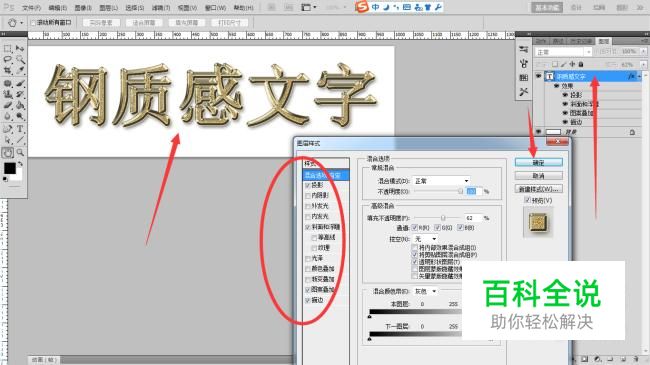Select the Spot Healing Brush tool
Viewport: 650px width, 365px height.
point(7,83)
